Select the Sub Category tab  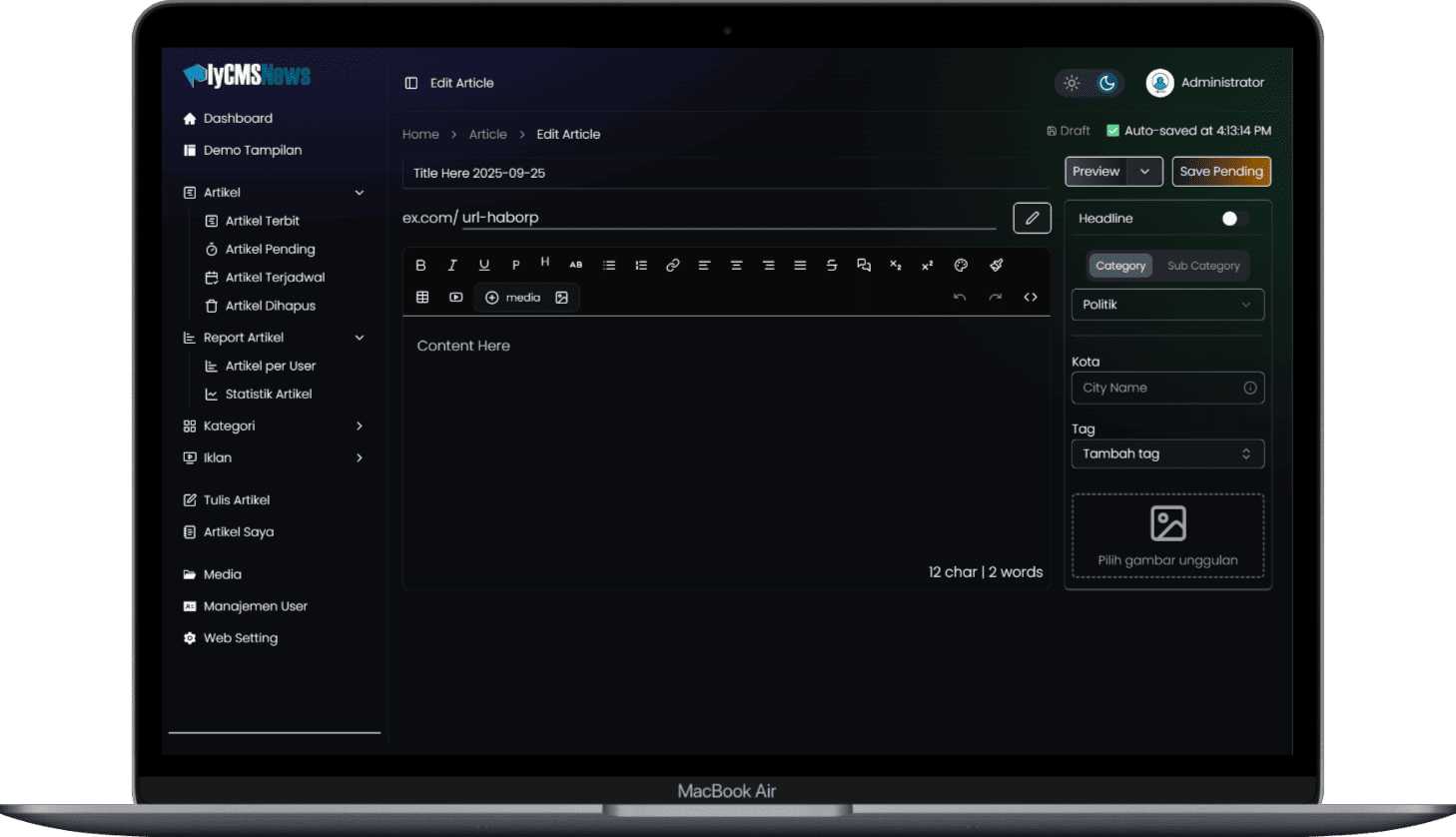click(x=1202, y=266)
